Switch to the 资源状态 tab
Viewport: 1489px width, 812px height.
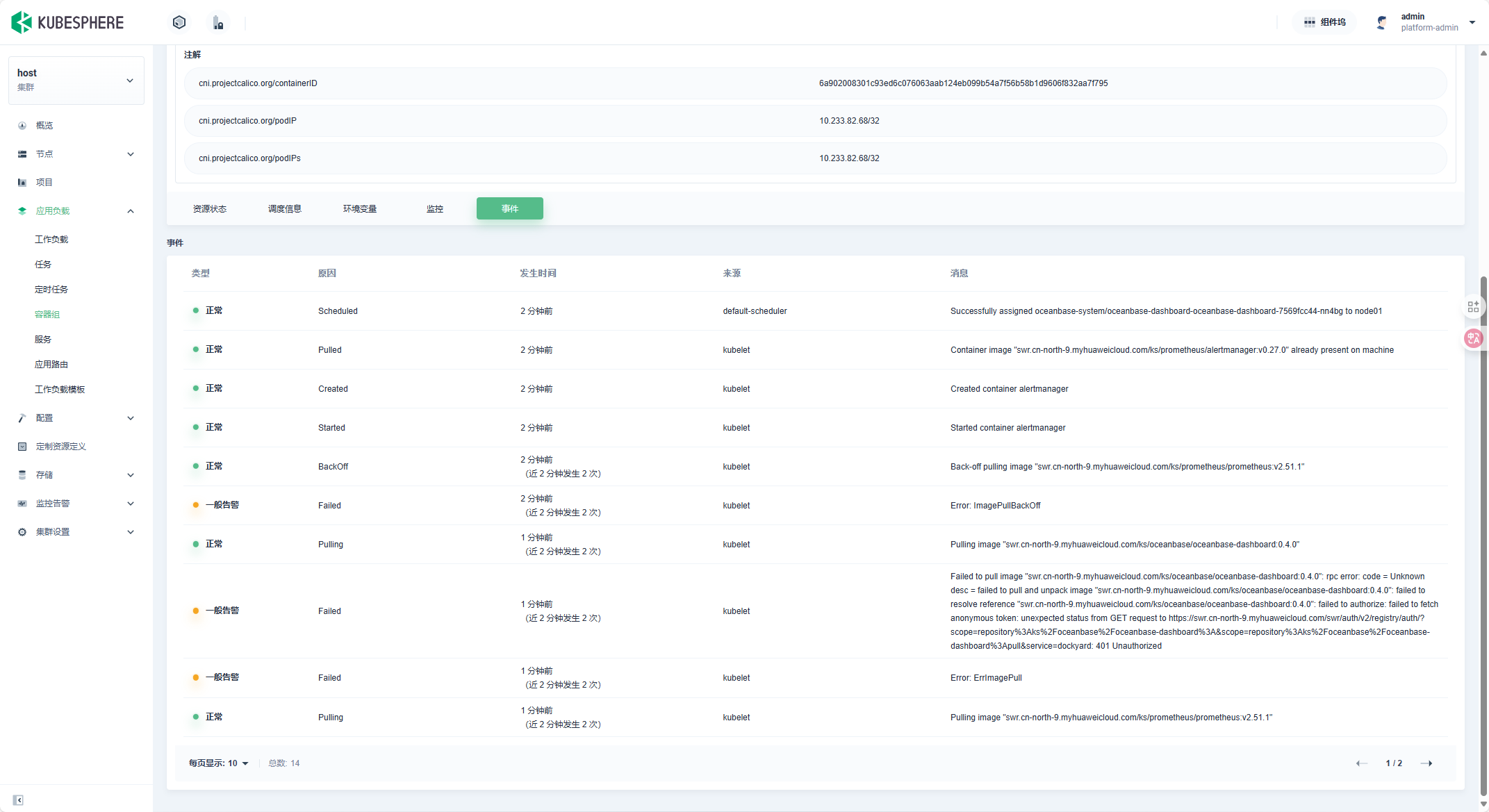point(209,208)
